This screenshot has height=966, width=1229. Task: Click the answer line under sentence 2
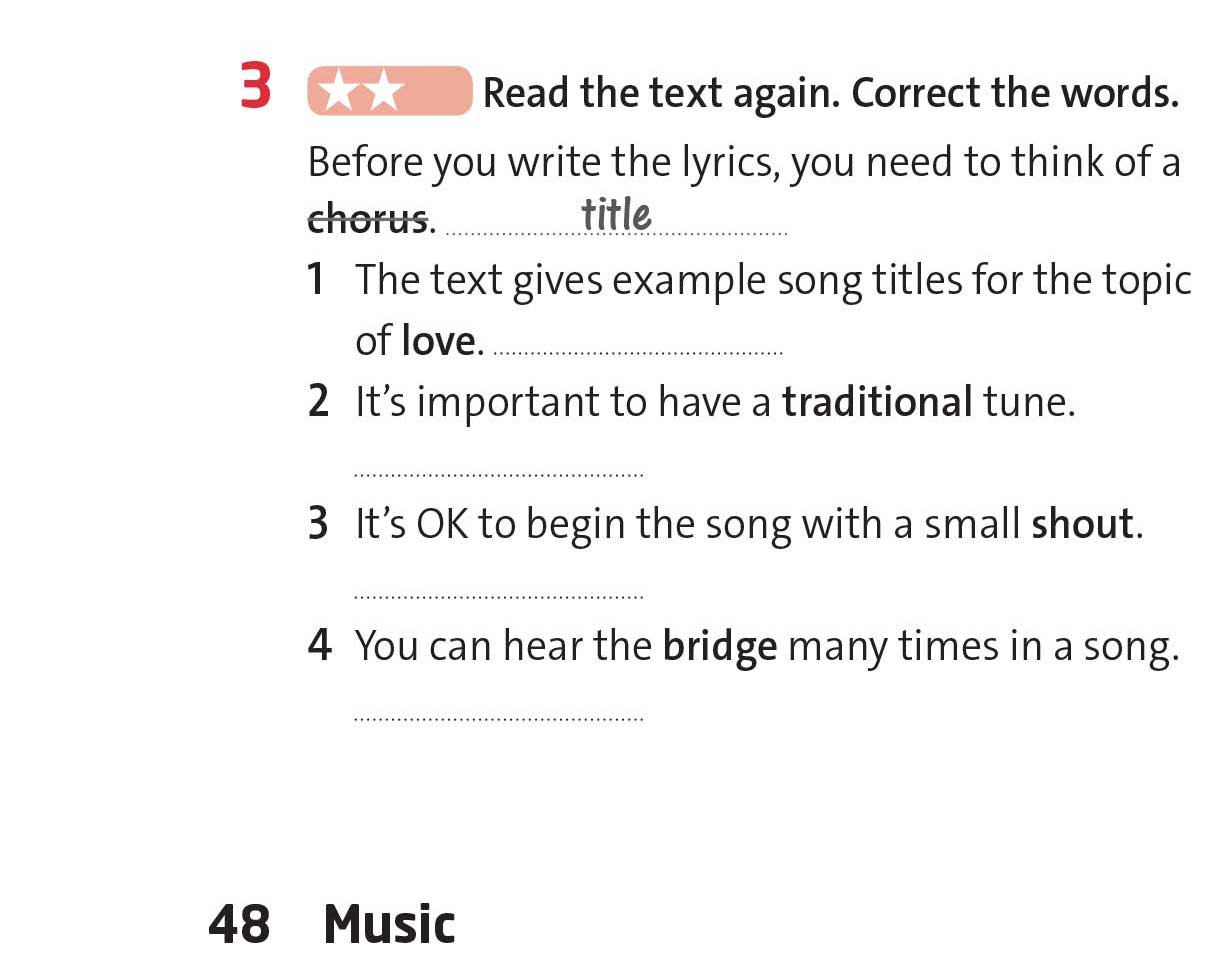[498, 475]
